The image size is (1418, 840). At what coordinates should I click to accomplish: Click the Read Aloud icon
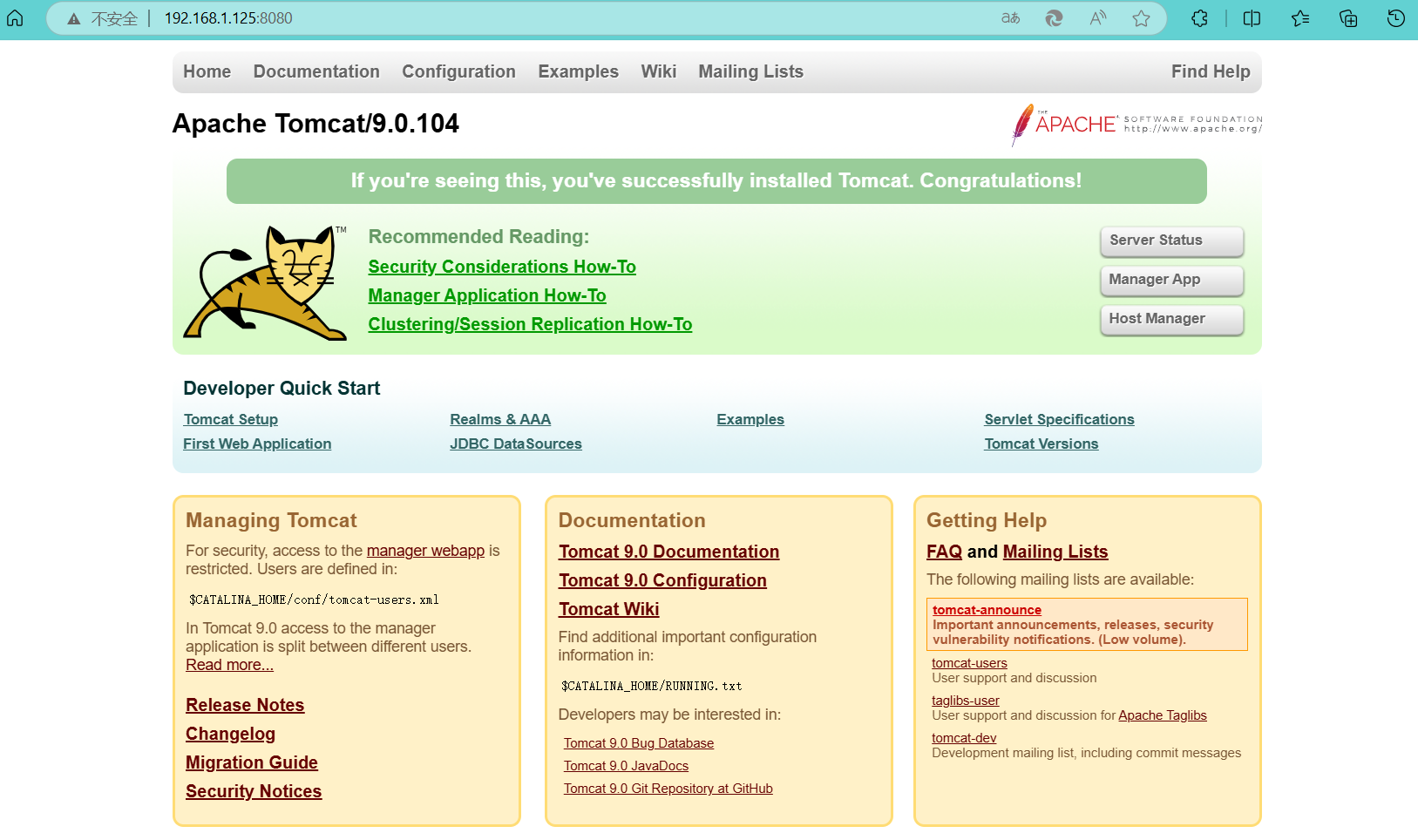[1098, 18]
